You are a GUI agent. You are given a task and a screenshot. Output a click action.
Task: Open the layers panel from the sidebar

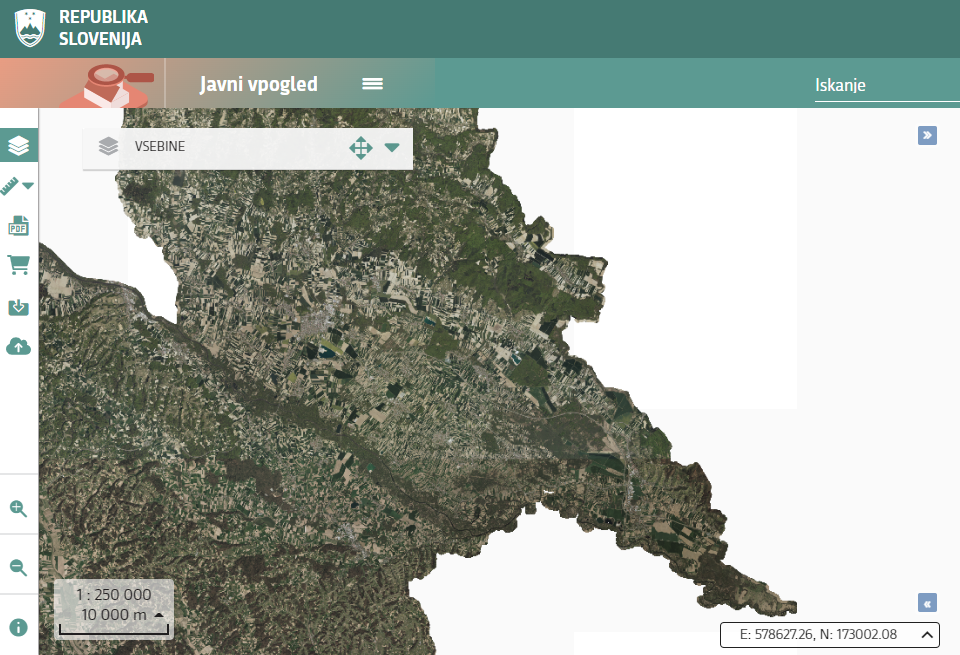pos(19,146)
